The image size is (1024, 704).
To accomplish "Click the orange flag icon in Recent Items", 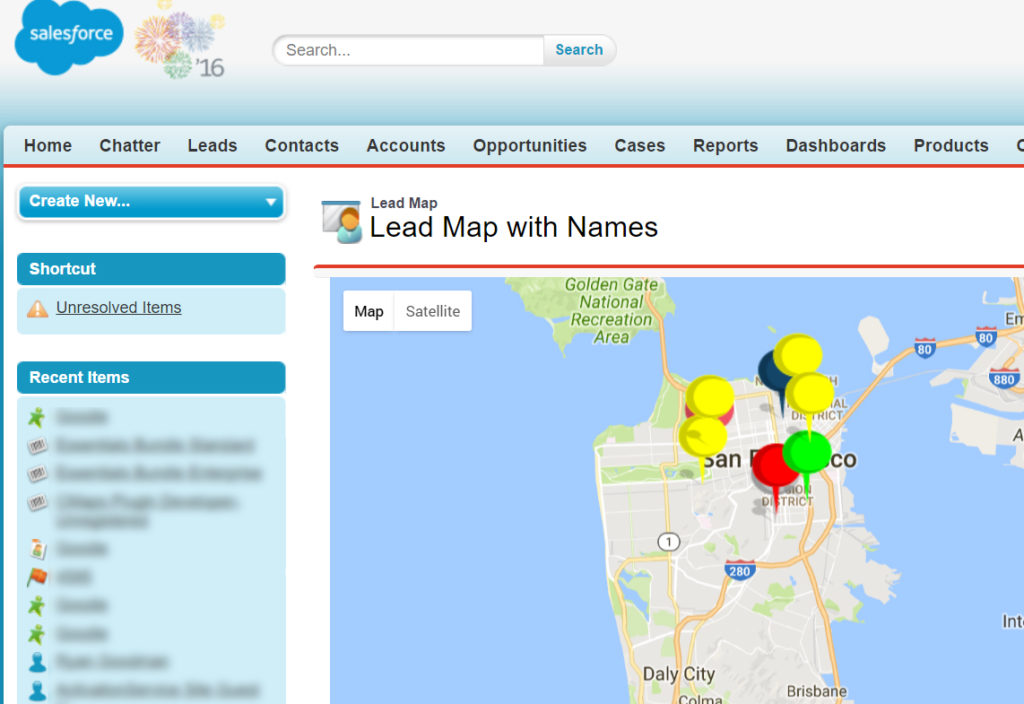I will click(x=37, y=577).
